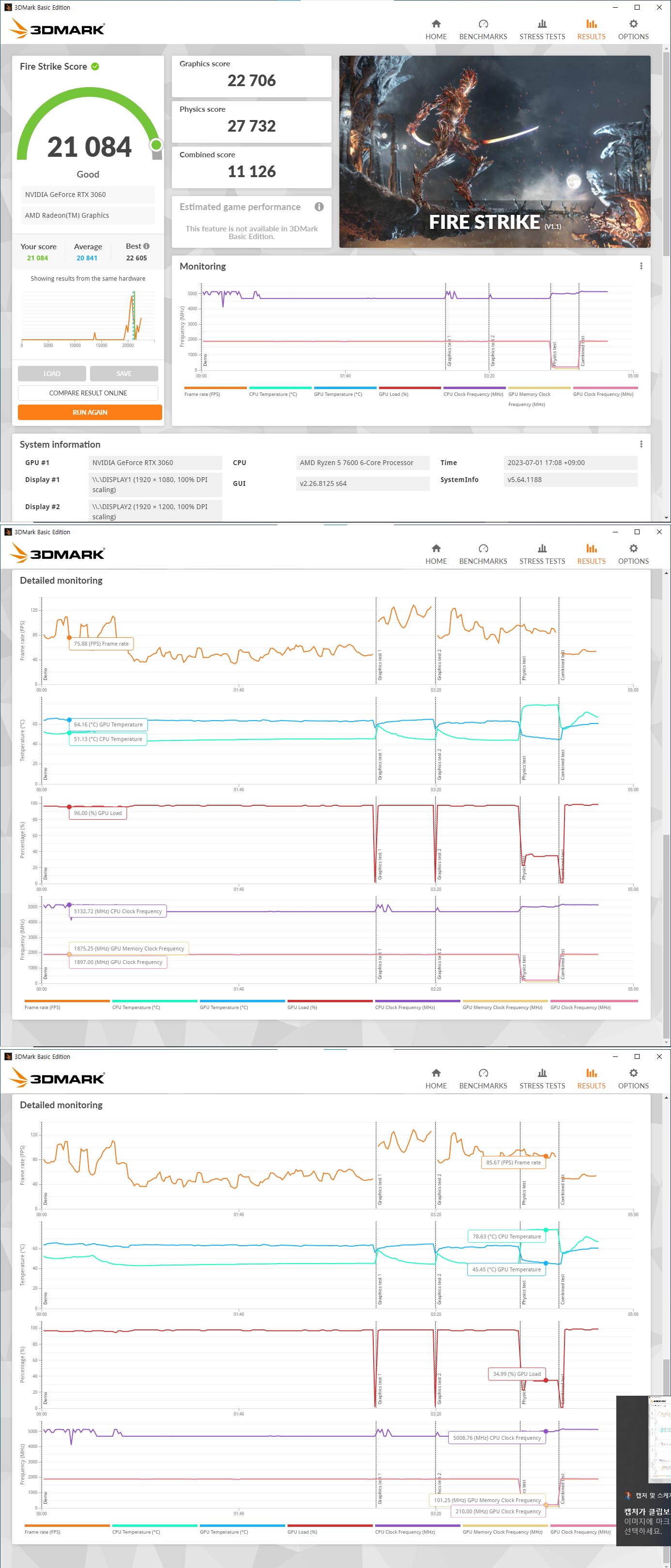Click the NVIDIA GeForce RTX 3060 field under the score
The height and width of the screenshot is (1568, 671).
88,195
